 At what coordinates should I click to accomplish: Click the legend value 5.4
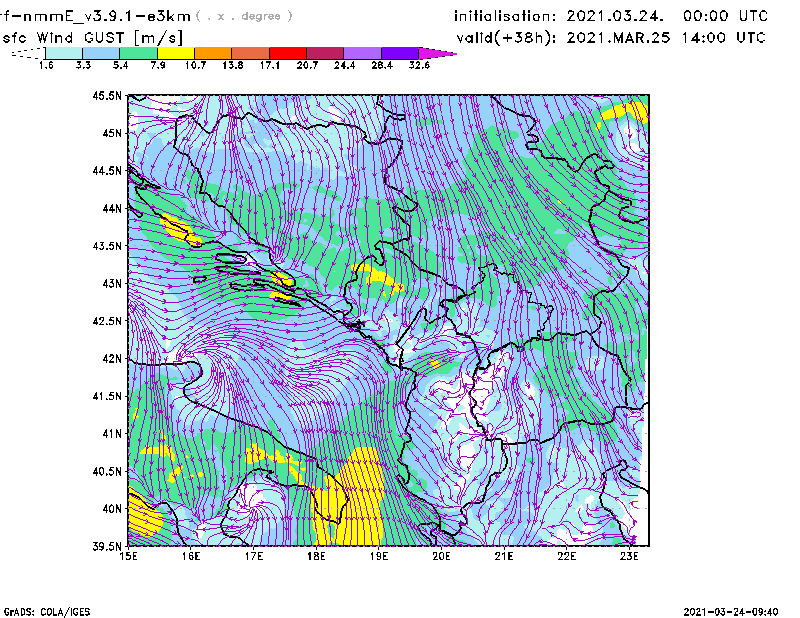coord(120,65)
